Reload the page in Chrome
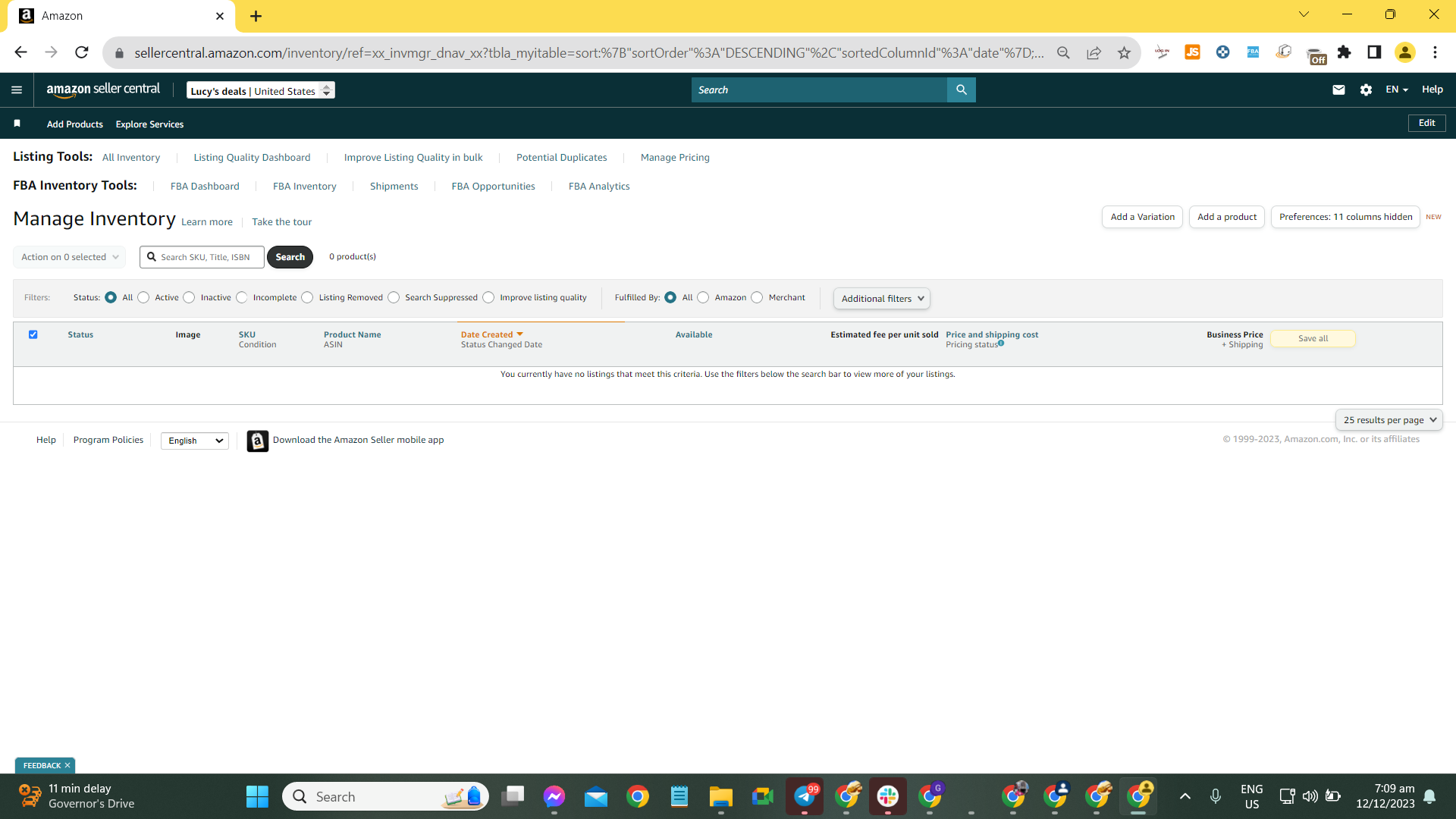Viewport: 1456px width, 819px height. coord(82,52)
